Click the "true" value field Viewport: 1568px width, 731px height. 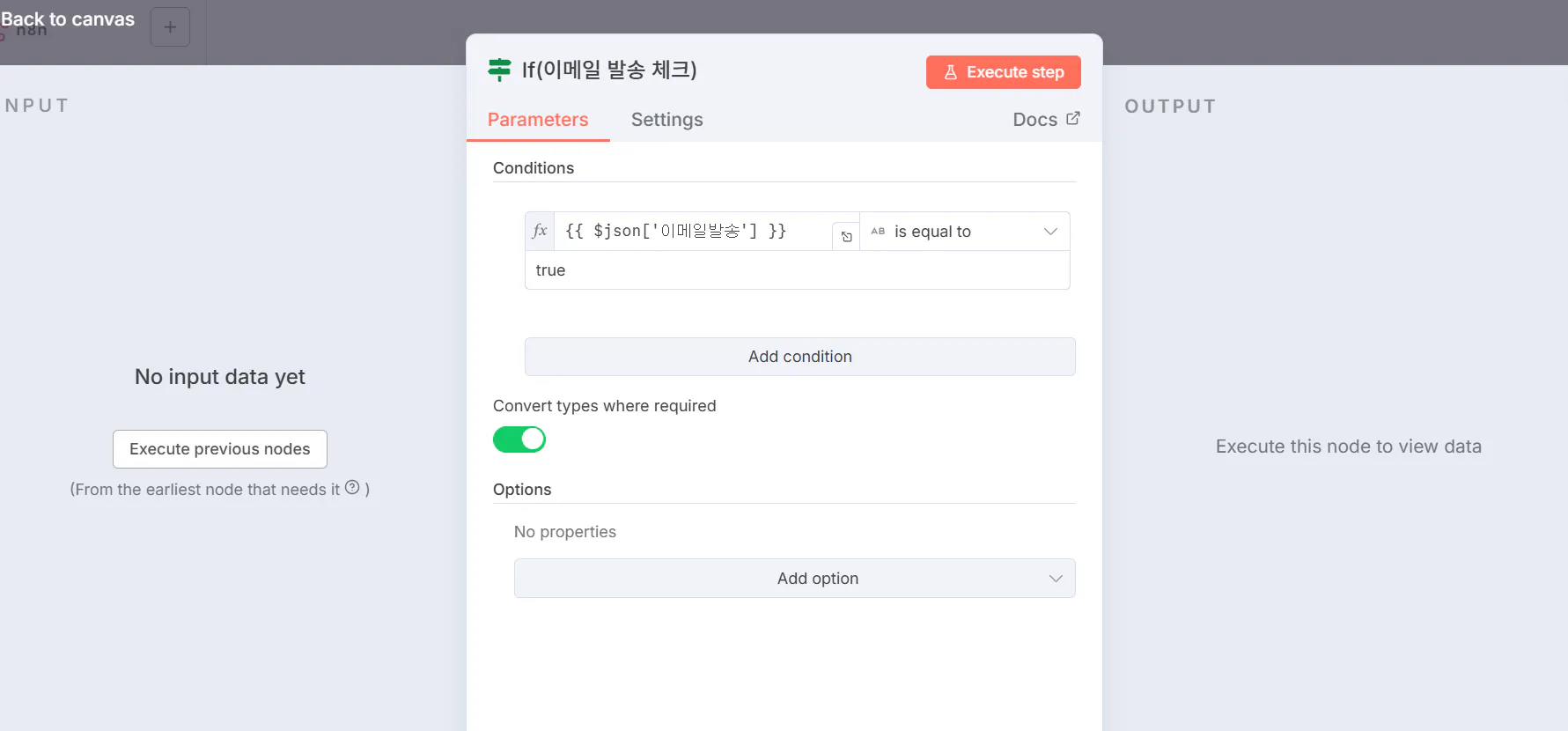(797, 270)
